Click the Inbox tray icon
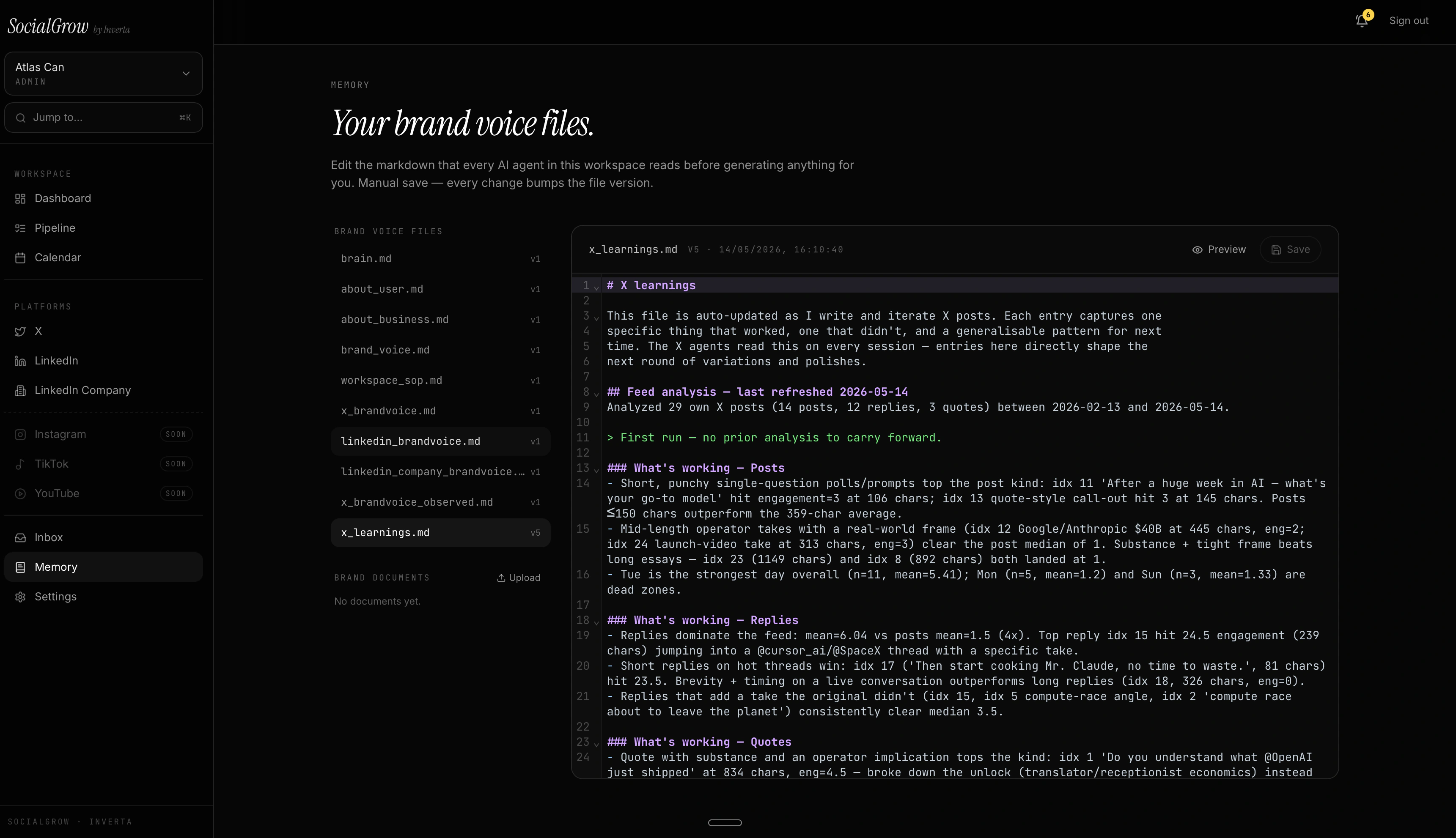Viewport: 1456px width, 838px height. [20, 537]
